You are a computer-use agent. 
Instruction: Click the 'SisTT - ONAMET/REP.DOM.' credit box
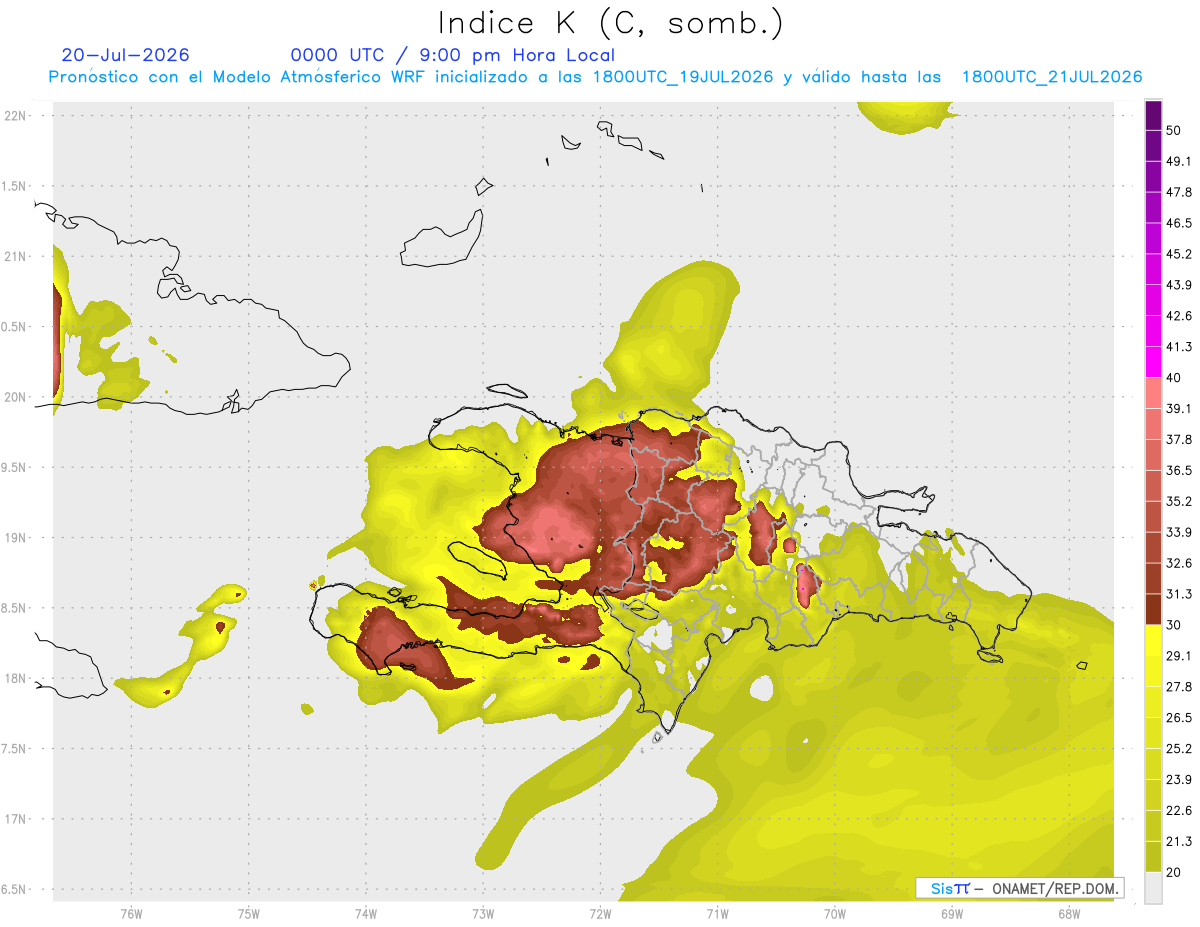click(x=1020, y=888)
